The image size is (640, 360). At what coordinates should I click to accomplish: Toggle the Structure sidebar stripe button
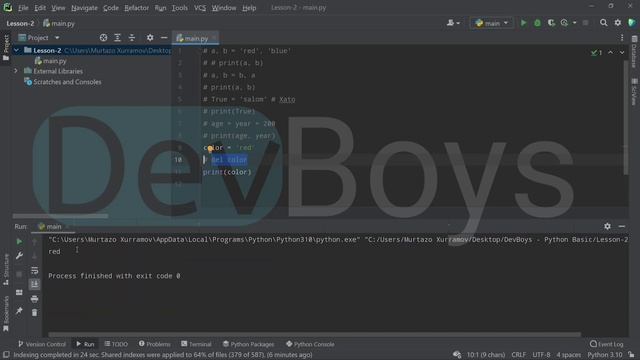pyautogui.click(x=6, y=269)
